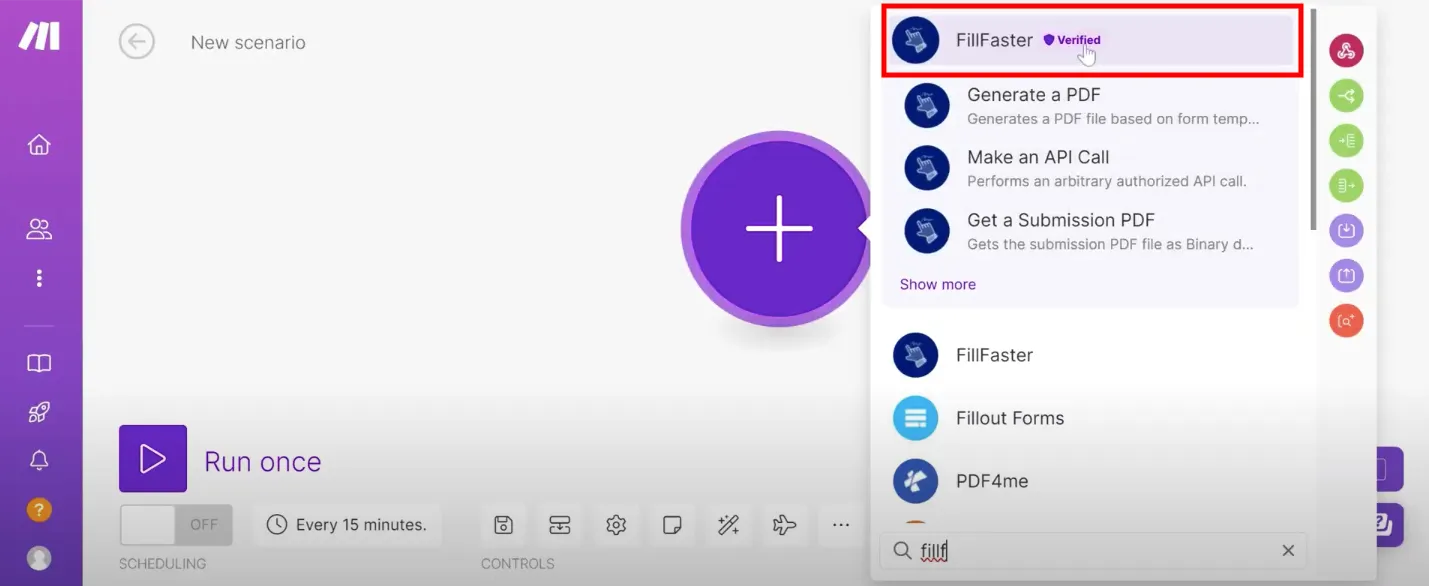Click the app list scrollbar
The width and height of the screenshot is (1429, 586).
pos(1313,120)
